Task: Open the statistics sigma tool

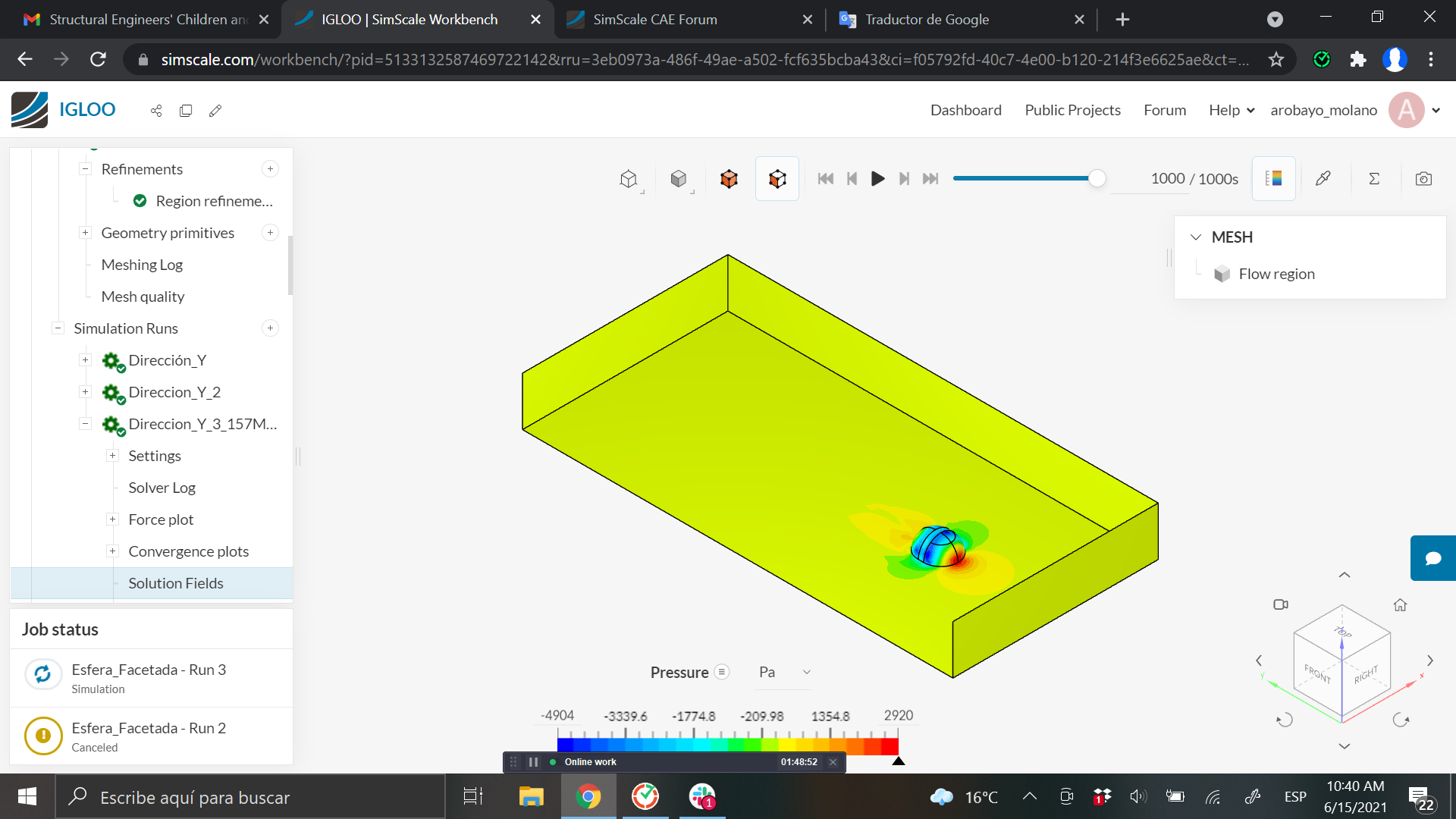Action: click(x=1374, y=178)
